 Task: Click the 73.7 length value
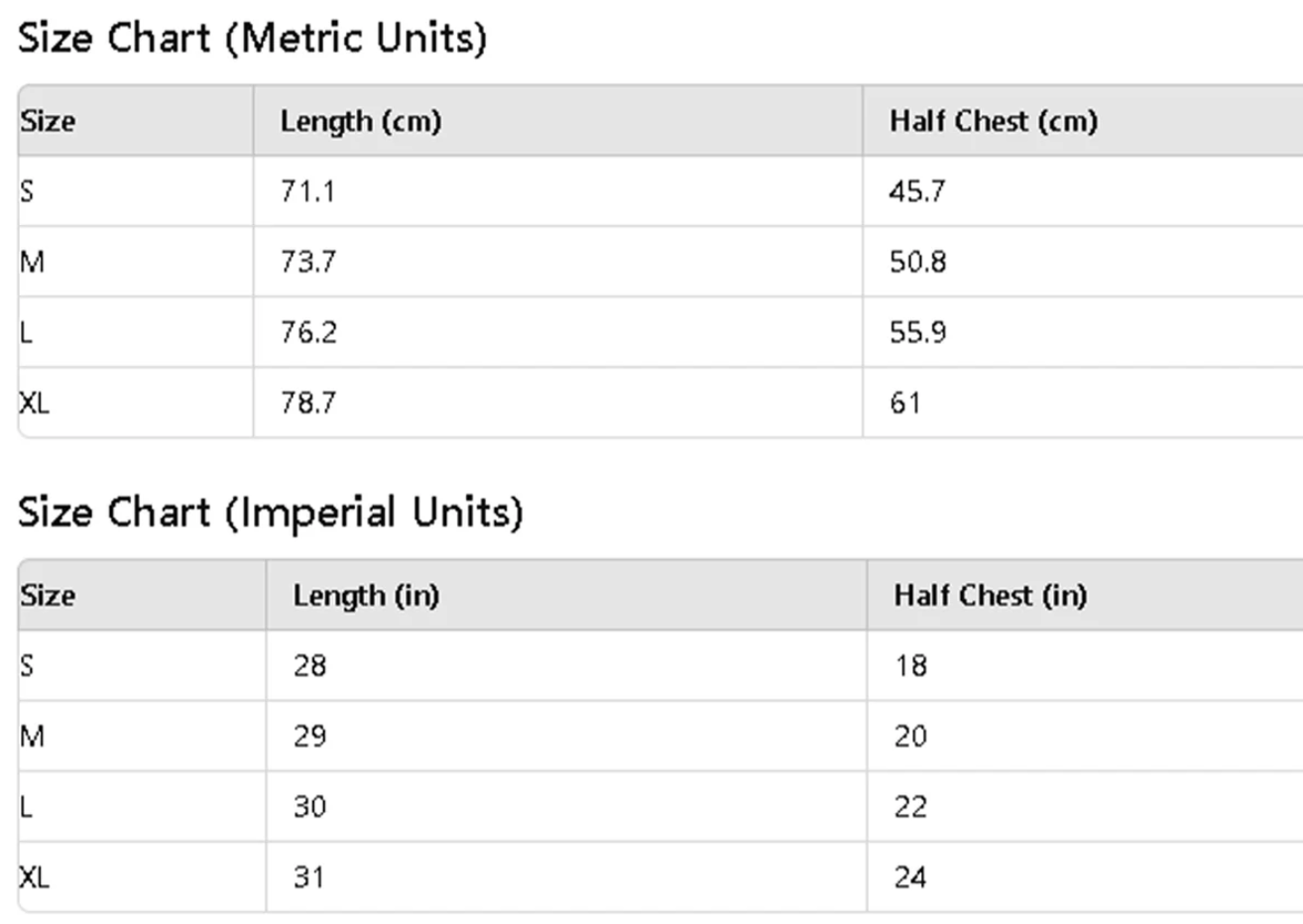307,262
